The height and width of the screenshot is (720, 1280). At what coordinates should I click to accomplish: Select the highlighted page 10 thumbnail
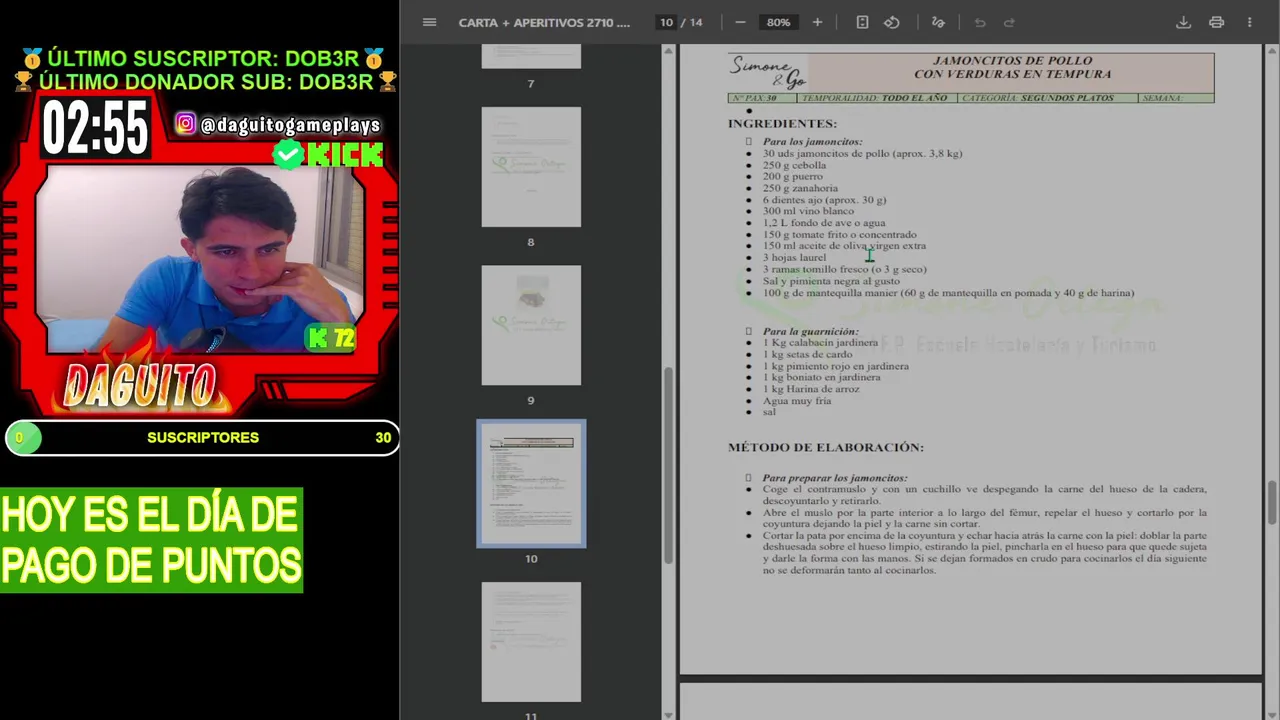pyautogui.click(x=531, y=483)
